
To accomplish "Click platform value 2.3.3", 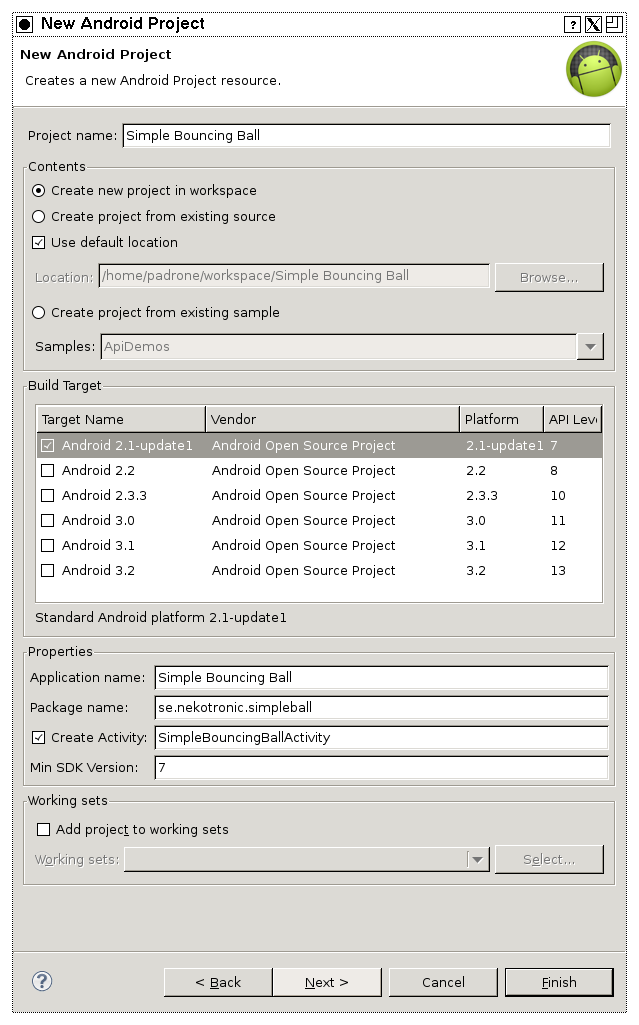I will tap(482, 496).
